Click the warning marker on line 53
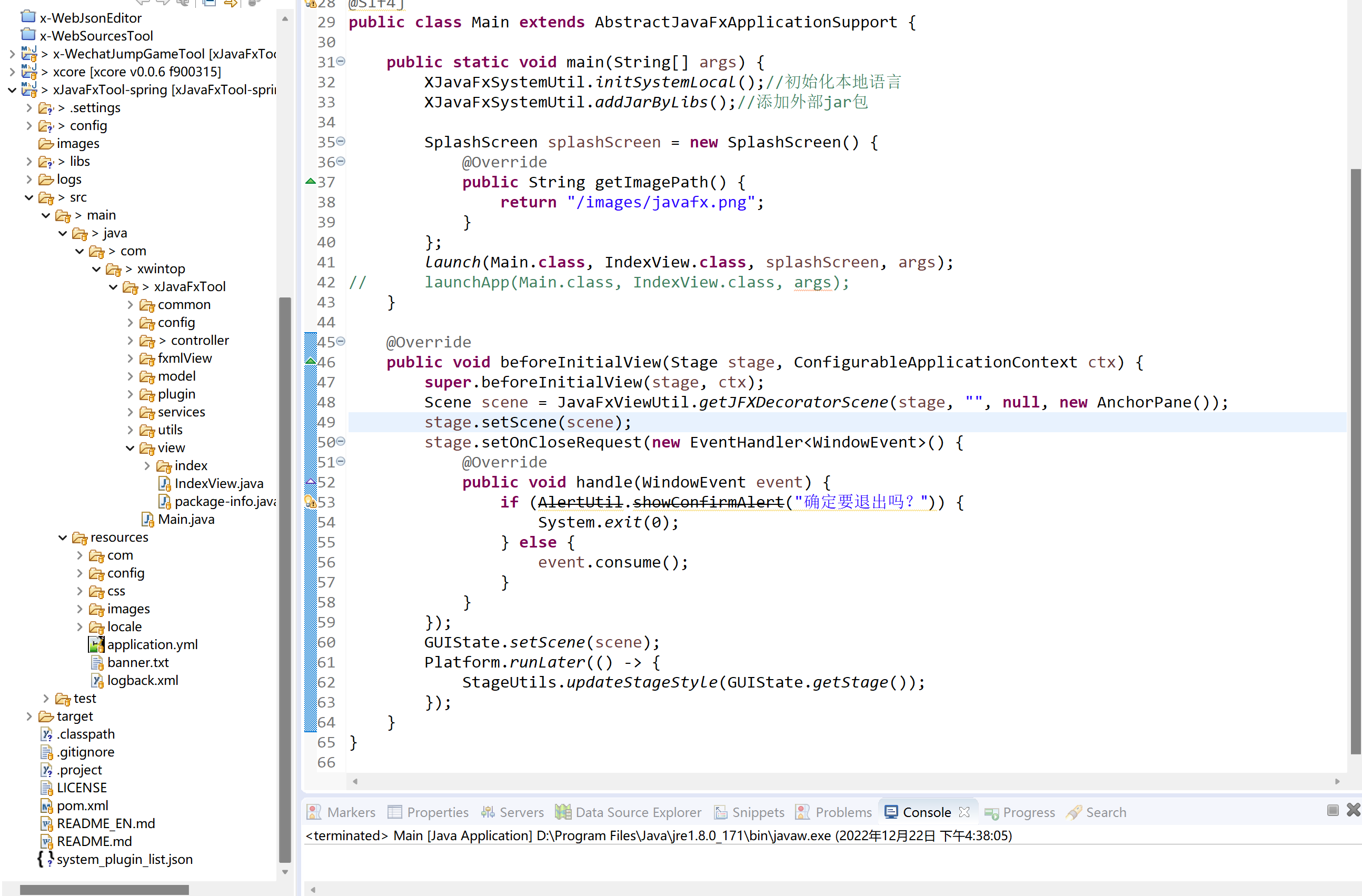The image size is (1362, 896). tap(310, 502)
